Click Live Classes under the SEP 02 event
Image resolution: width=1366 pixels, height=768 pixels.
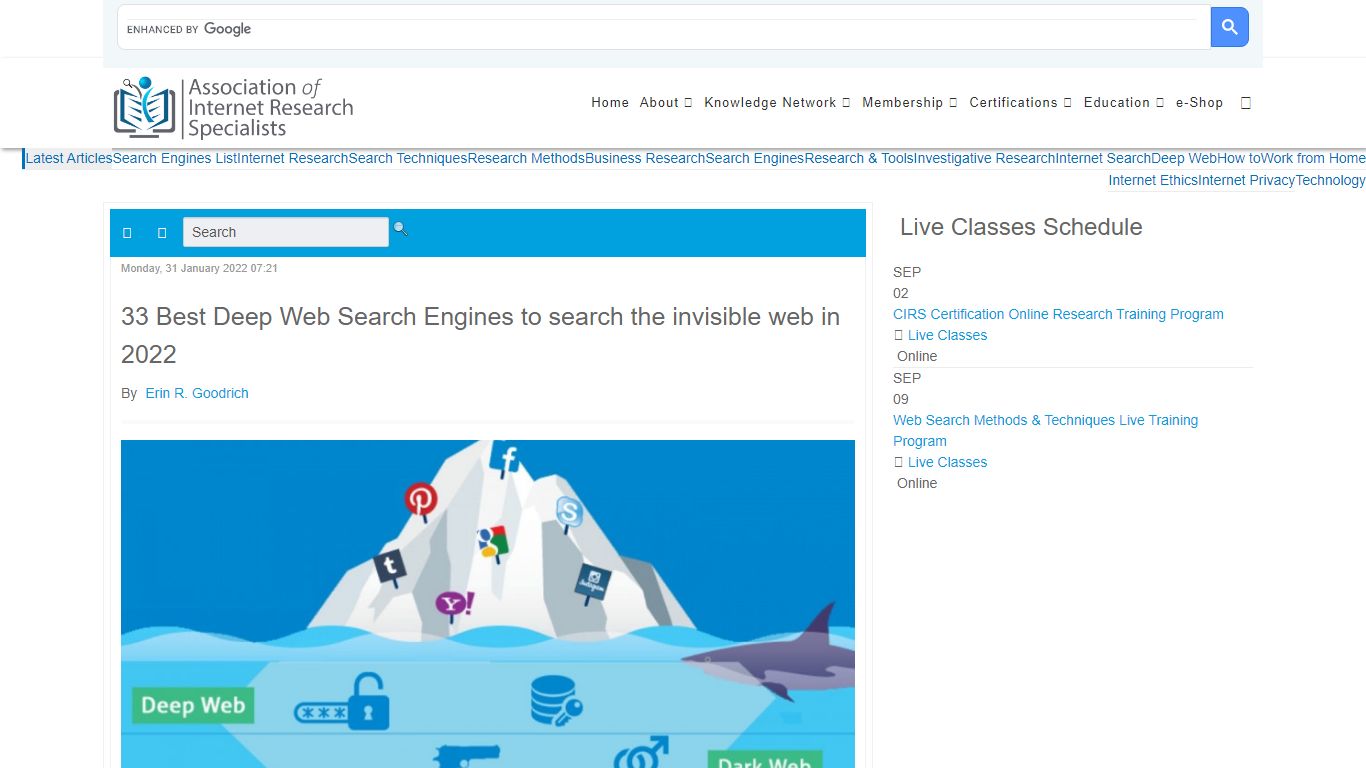point(947,335)
